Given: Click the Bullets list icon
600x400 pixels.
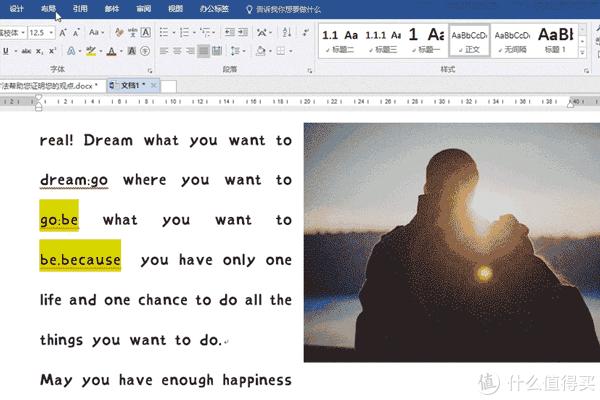Looking at the screenshot, I should click(x=164, y=33).
